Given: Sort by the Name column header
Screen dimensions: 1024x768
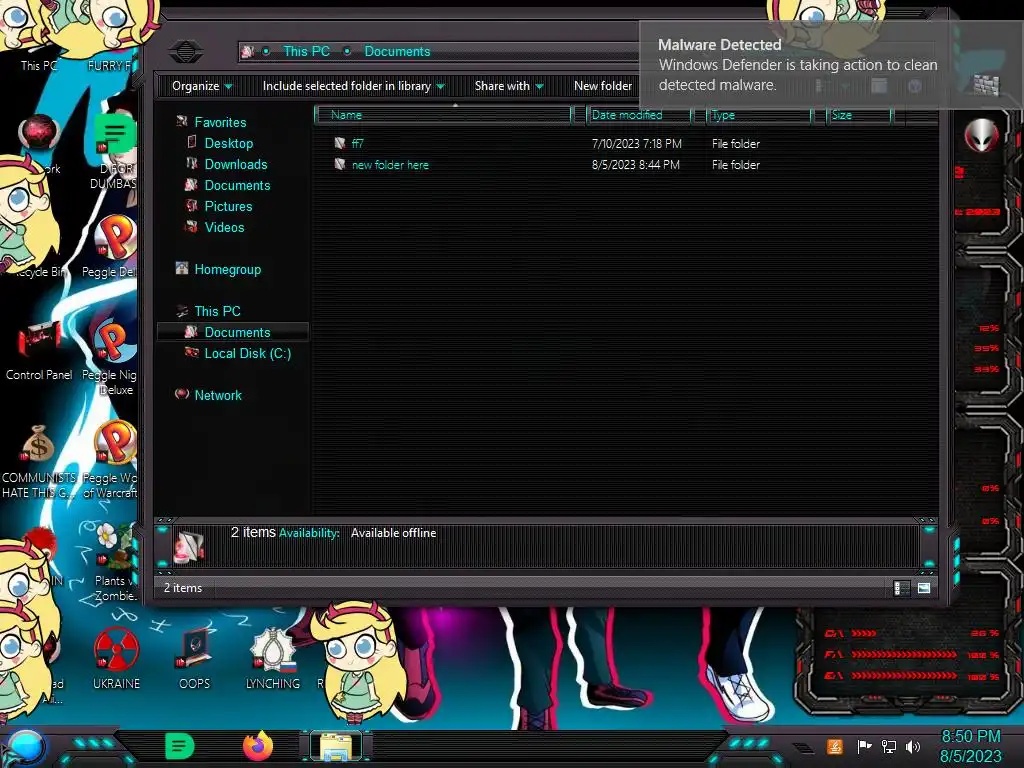Looking at the screenshot, I should point(443,115).
